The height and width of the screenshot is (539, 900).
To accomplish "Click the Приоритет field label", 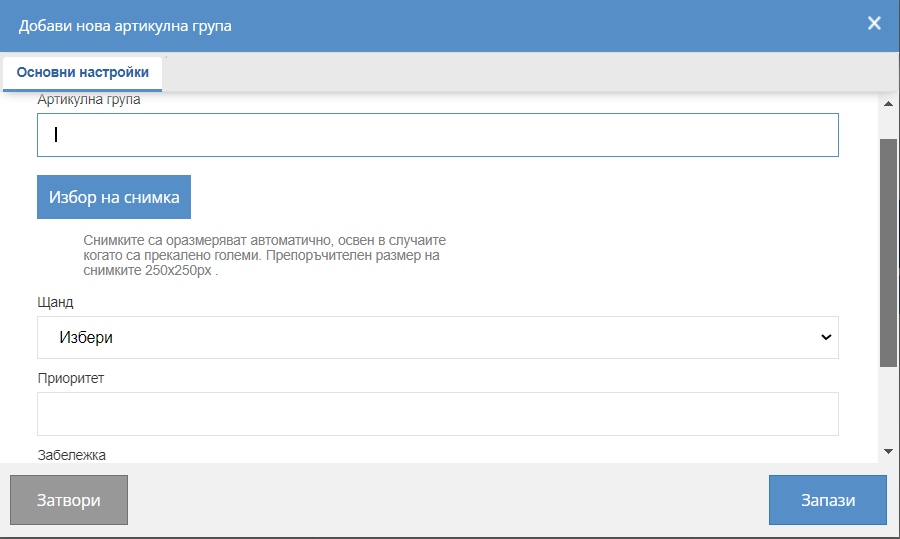I will click(71, 378).
